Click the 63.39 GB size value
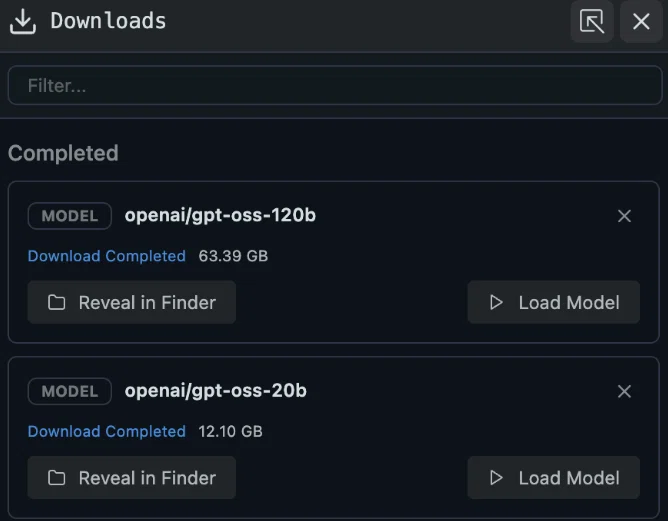This screenshot has width=668, height=521. pos(233,256)
